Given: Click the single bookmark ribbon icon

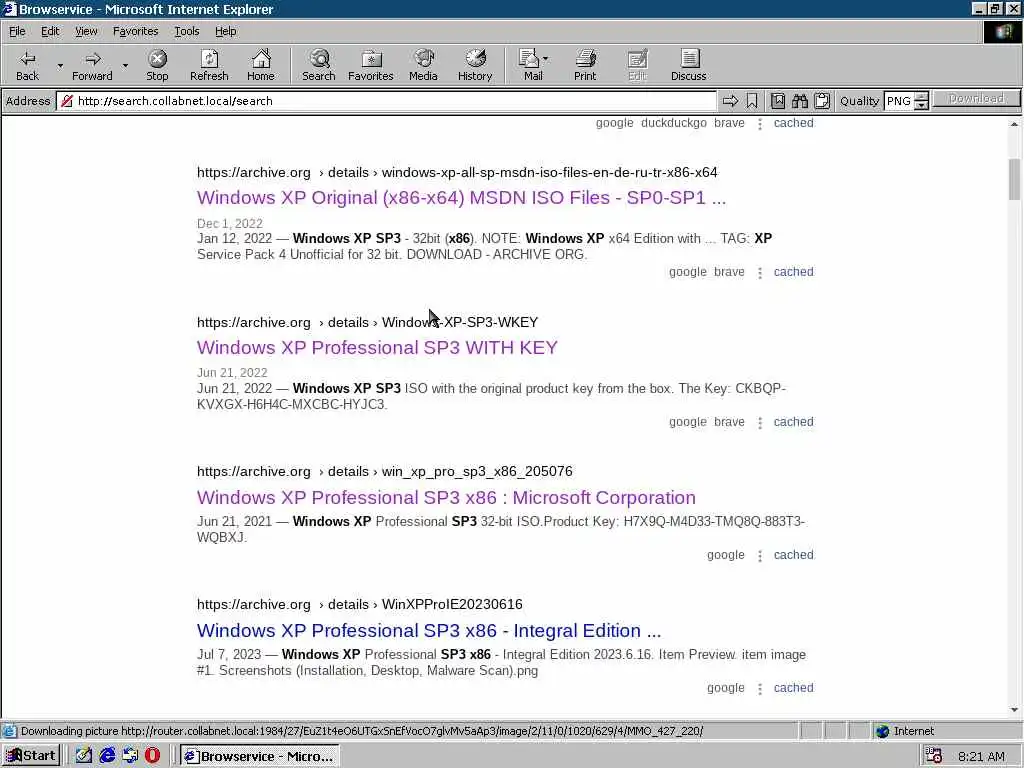Looking at the screenshot, I should 752,101.
